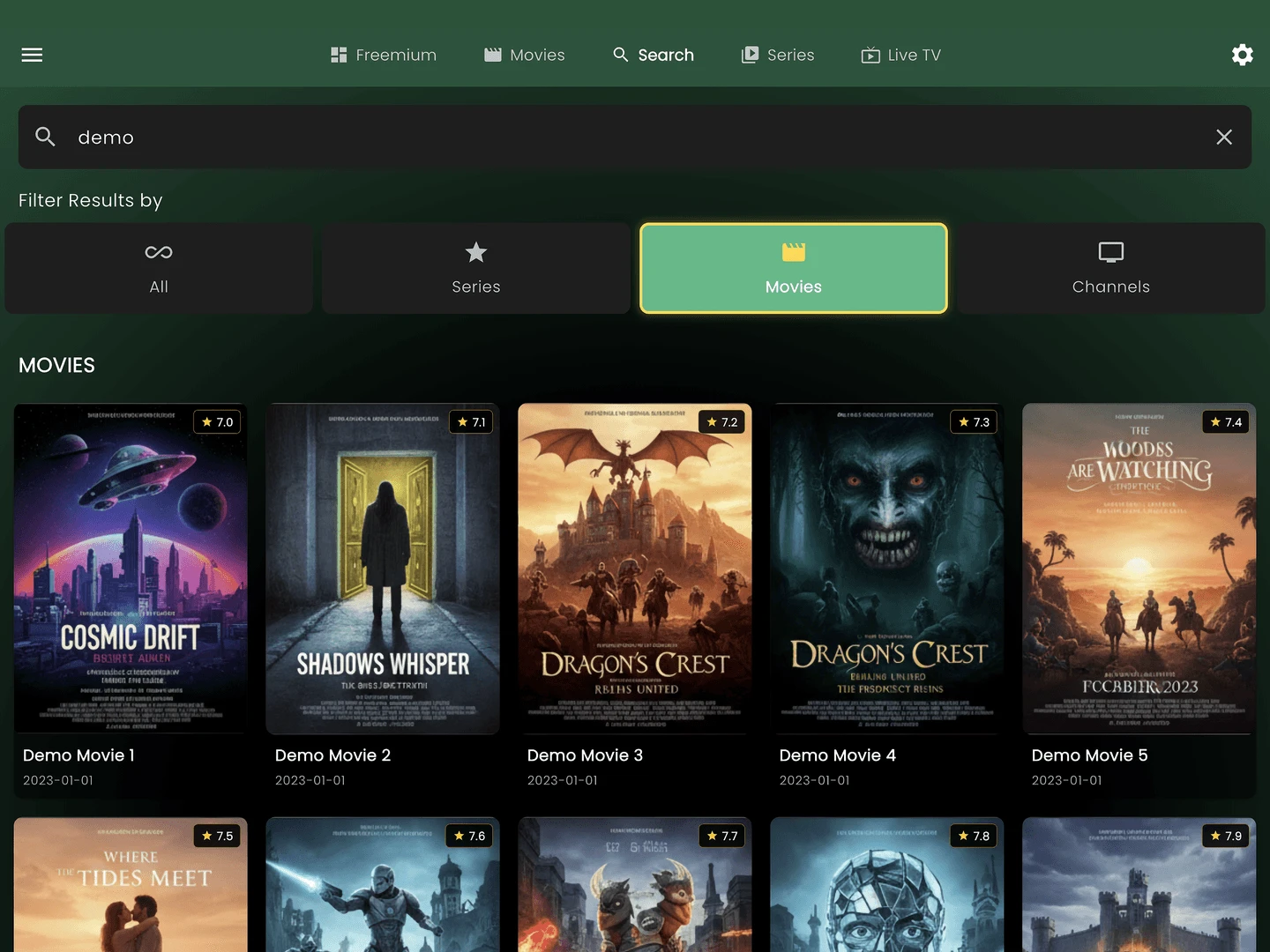Open the hamburger menu
1270x952 pixels.
pos(32,55)
